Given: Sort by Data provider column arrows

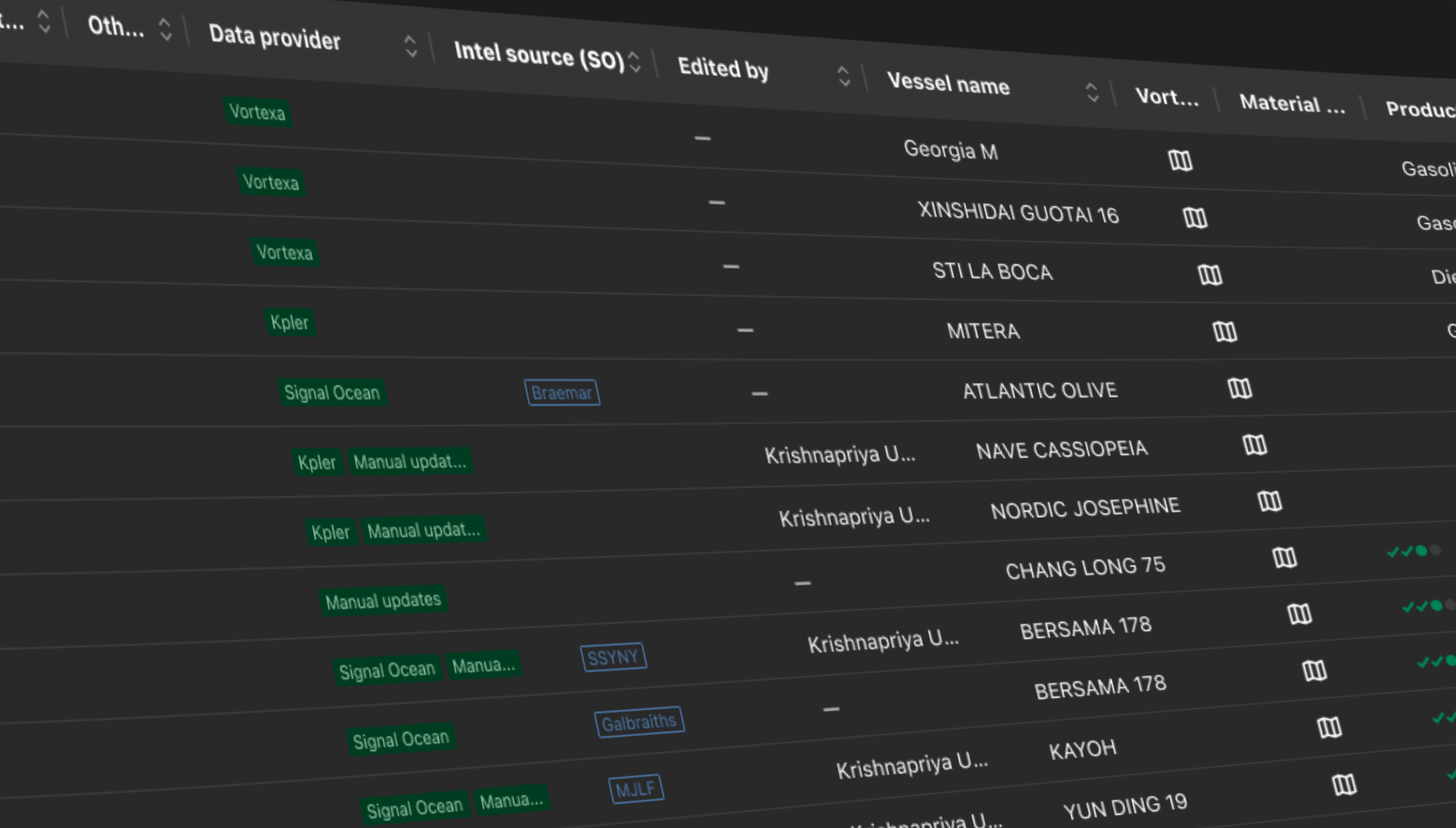Looking at the screenshot, I should tap(411, 47).
